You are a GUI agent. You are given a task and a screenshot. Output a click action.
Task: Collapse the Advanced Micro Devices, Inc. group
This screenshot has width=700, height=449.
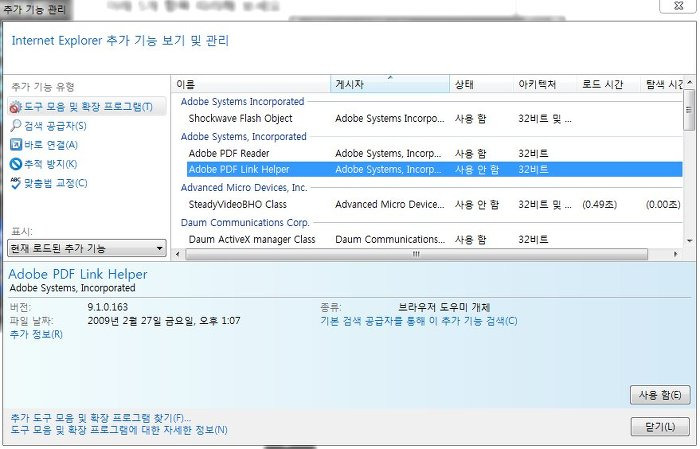pyautogui.click(x=244, y=187)
